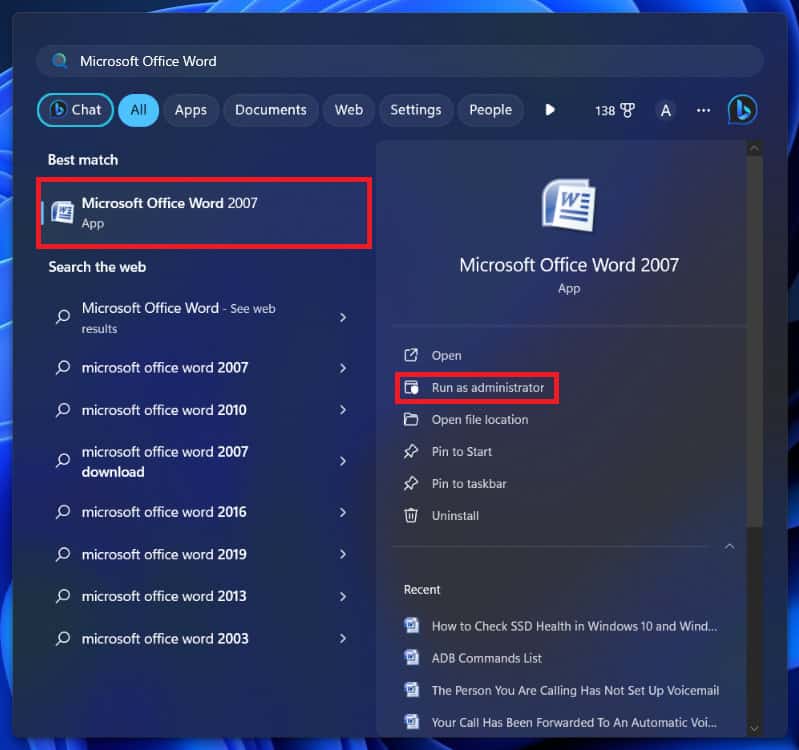Click the Word 2007 icon in best match
799x750 pixels.
pyautogui.click(x=63, y=212)
